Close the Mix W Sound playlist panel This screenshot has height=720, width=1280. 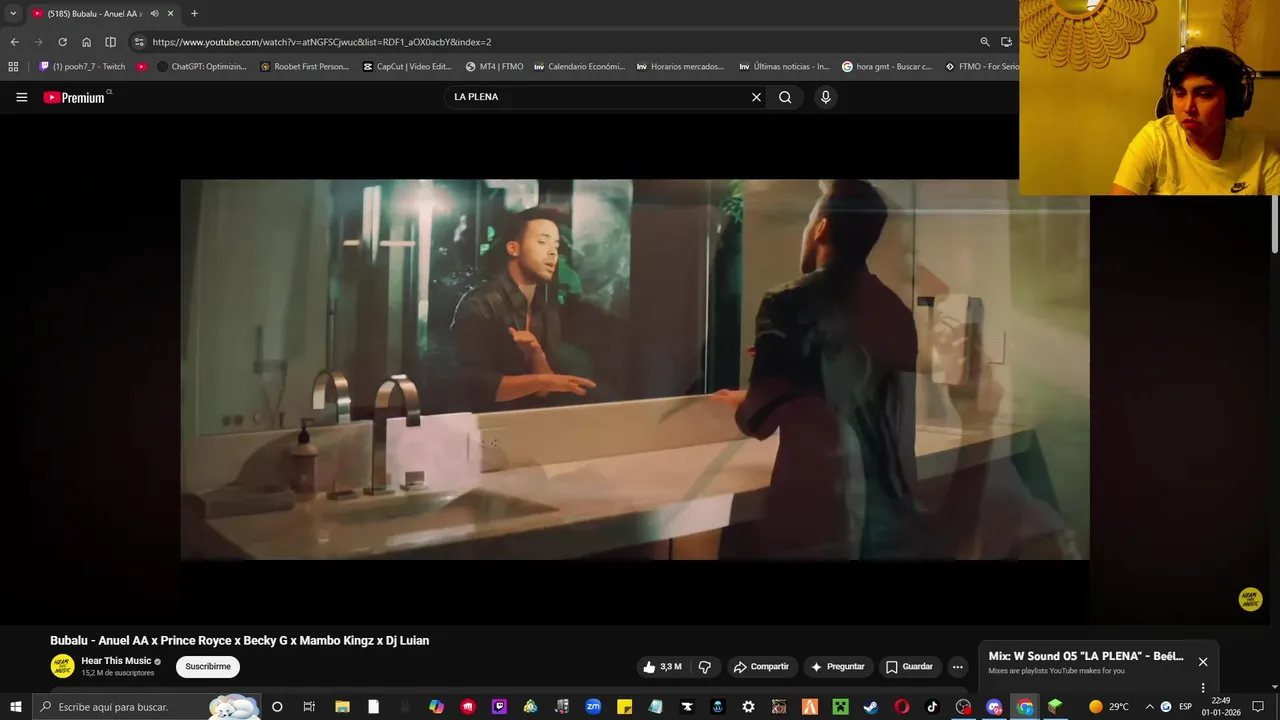(1203, 662)
